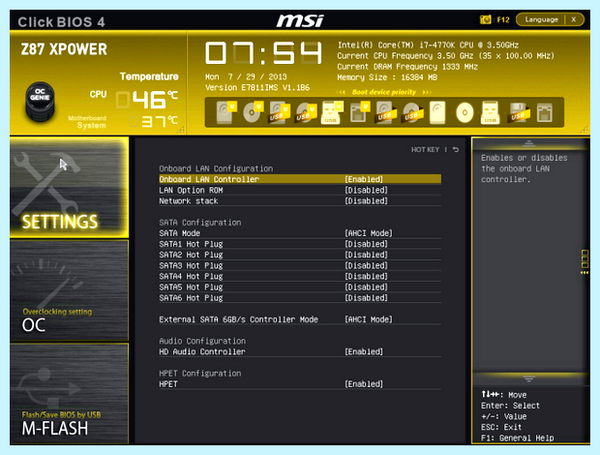Click the date Mon 7 / 29 / 2013
Screen dimensions: 600x455
pos(246,77)
